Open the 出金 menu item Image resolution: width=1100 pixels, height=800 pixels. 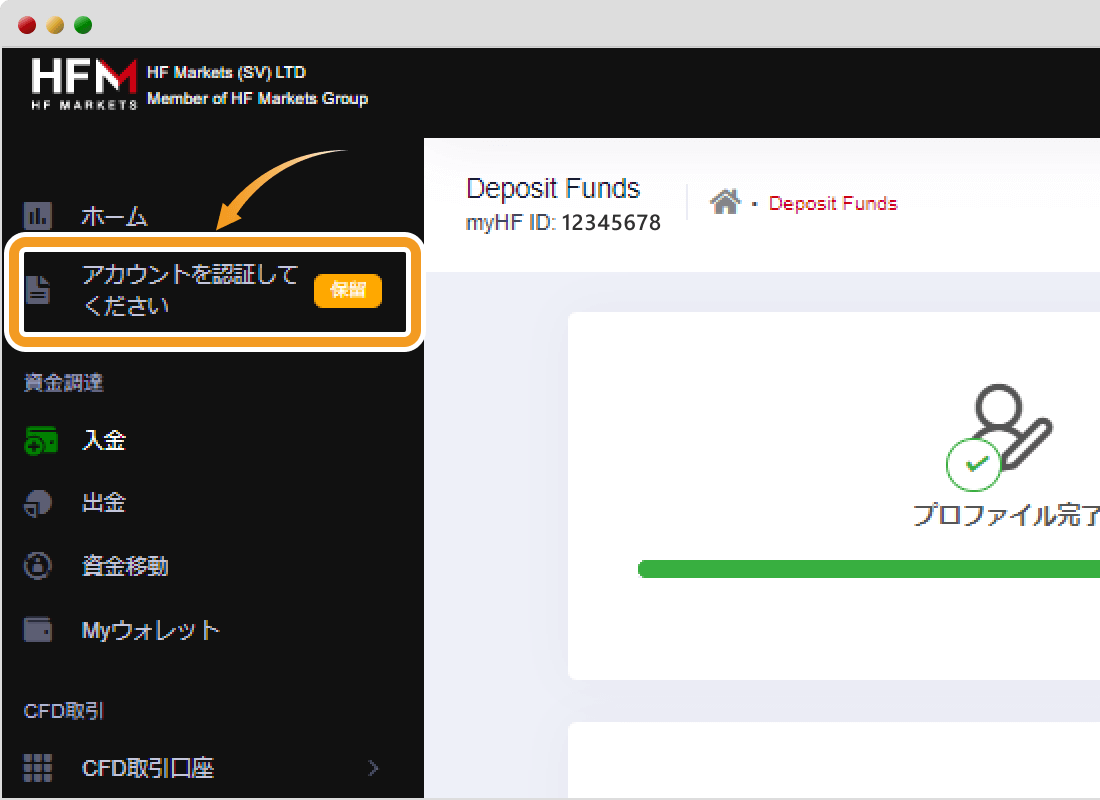tap(104, 503)
